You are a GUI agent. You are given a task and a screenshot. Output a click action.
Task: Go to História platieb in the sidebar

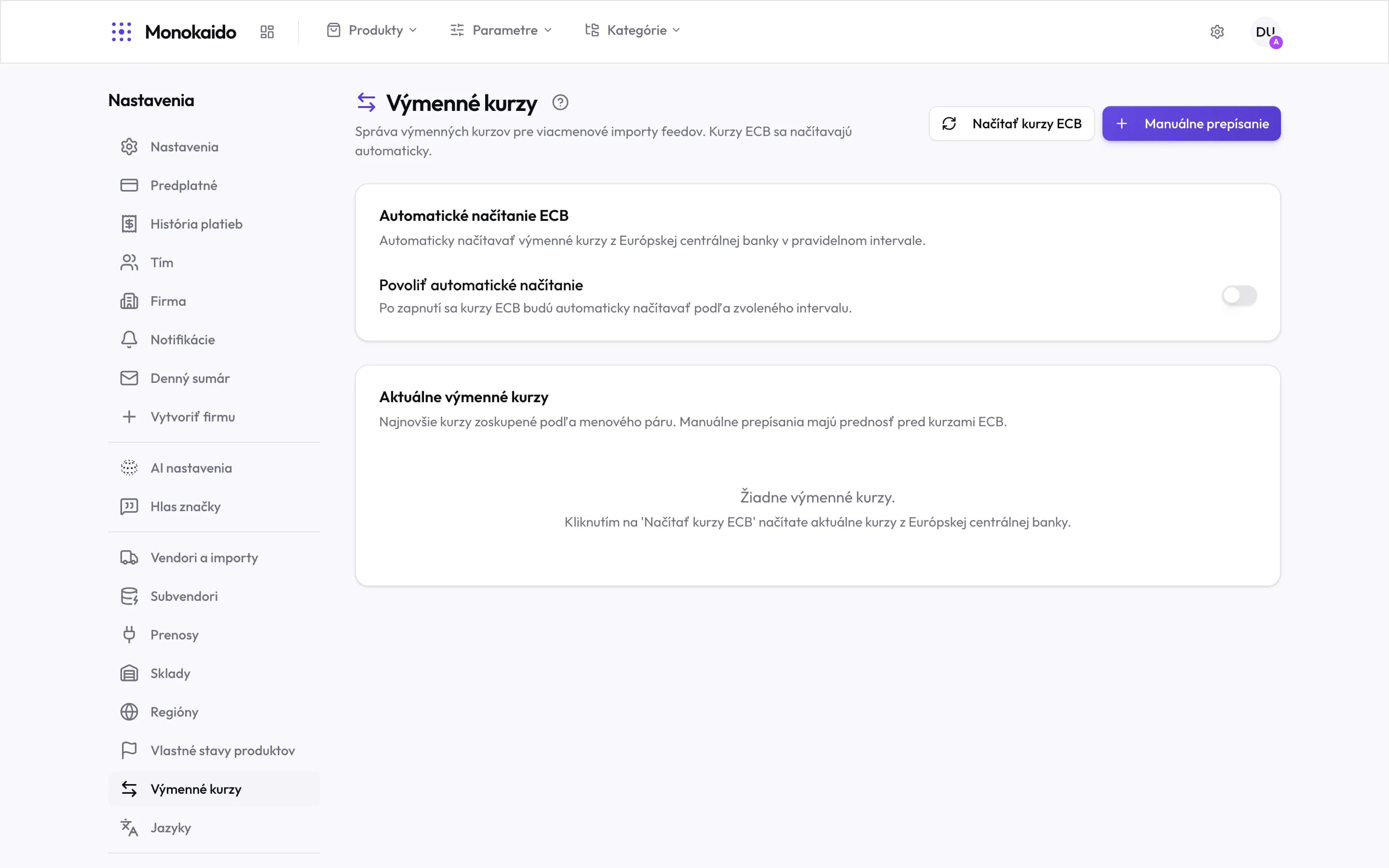214,224
